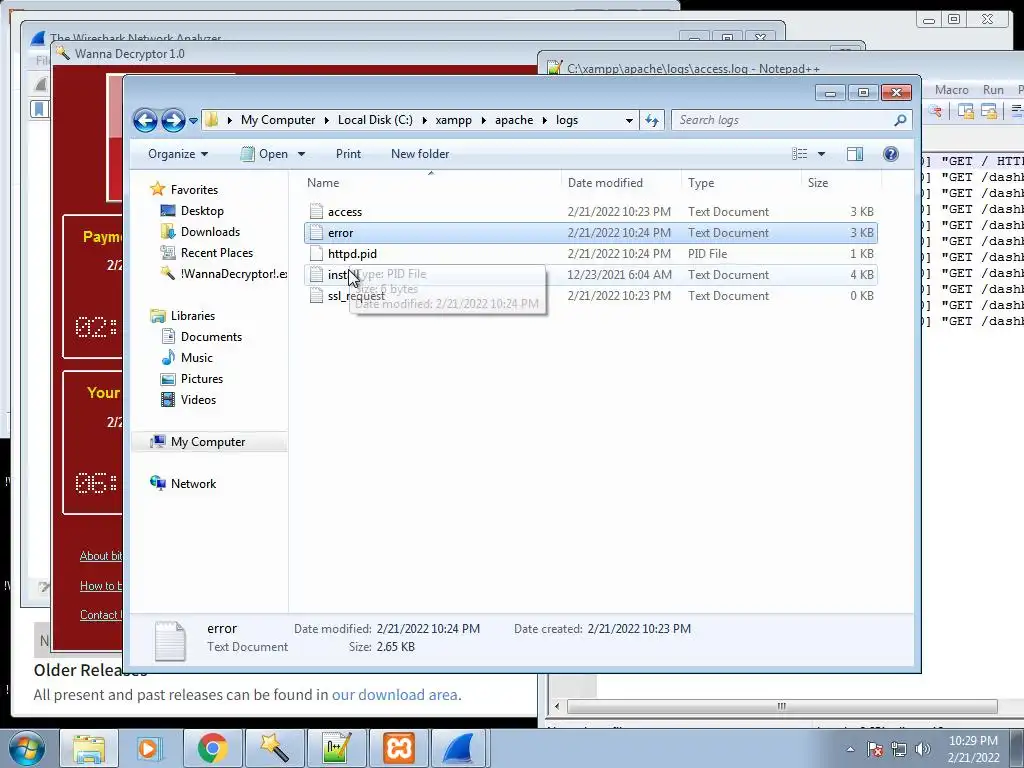Screen dimensions: 1024x768
Task: Click the install log file icon
Action: point(316,275)
